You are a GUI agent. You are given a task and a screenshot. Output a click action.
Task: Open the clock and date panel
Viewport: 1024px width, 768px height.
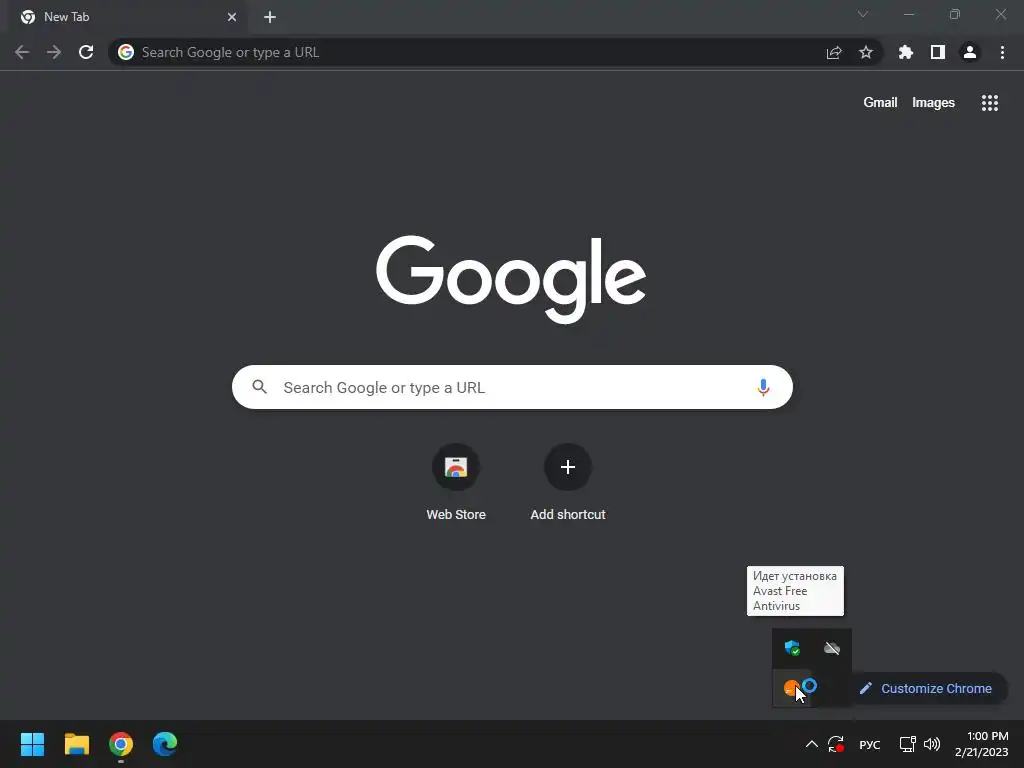982,744
